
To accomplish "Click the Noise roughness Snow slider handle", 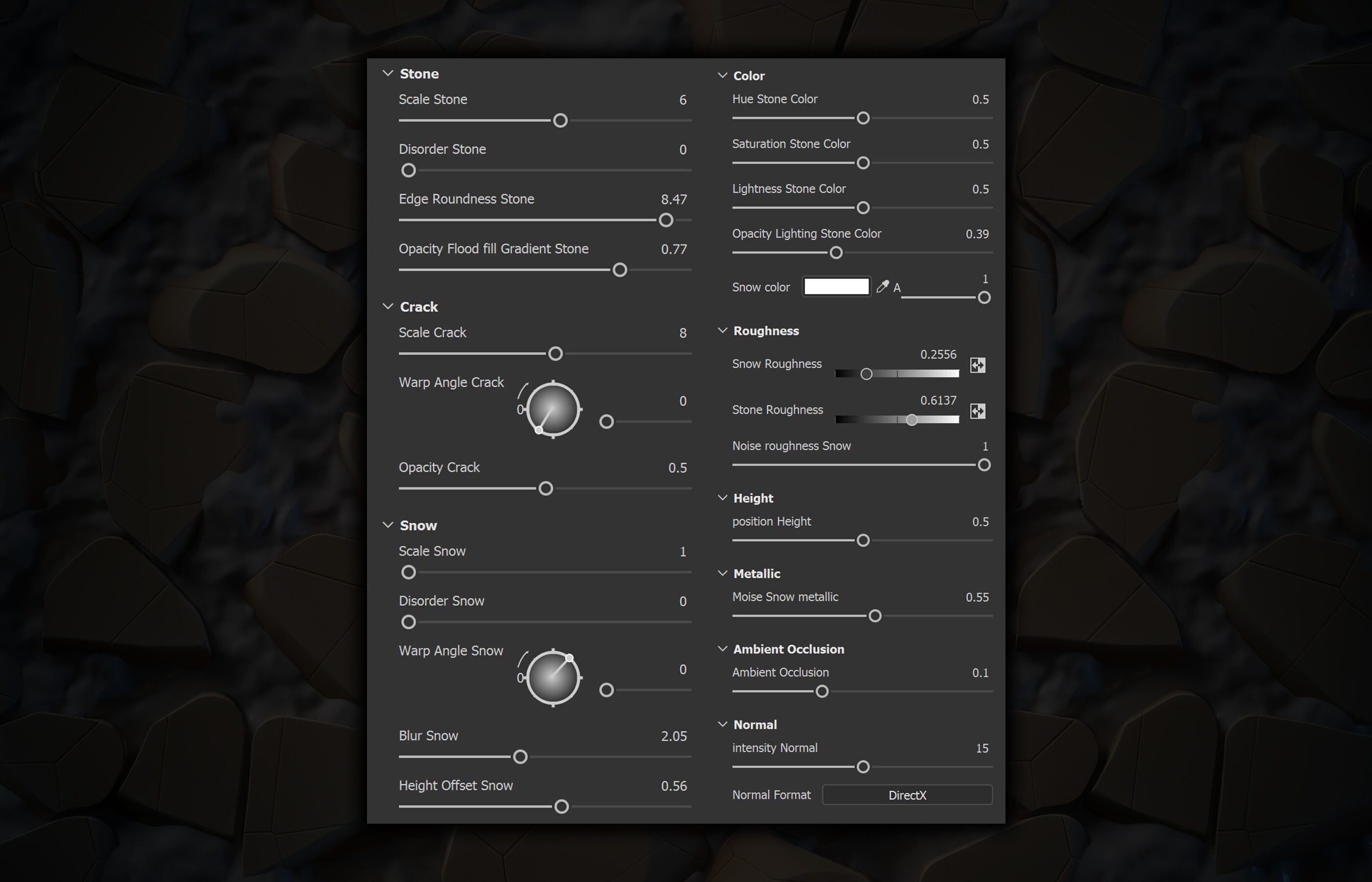I will tap(984, 465).
